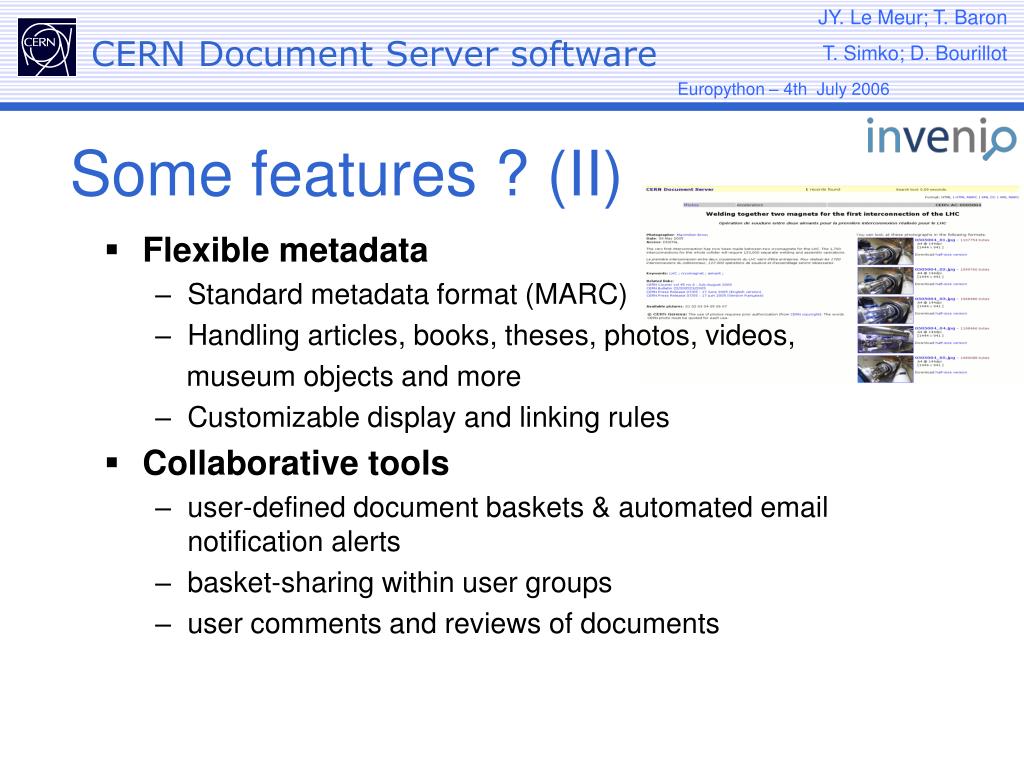Select the "notification alerts" line

(294, 541)
